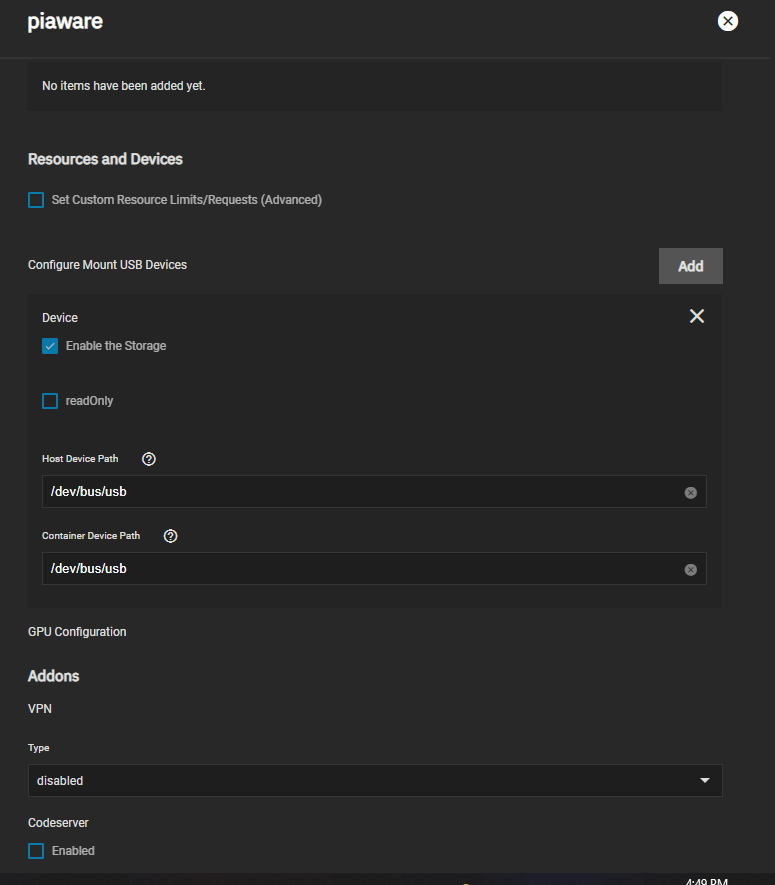Click the GPU Configuration label
Screen dimensions: 775x885
[x=77, y=632]
